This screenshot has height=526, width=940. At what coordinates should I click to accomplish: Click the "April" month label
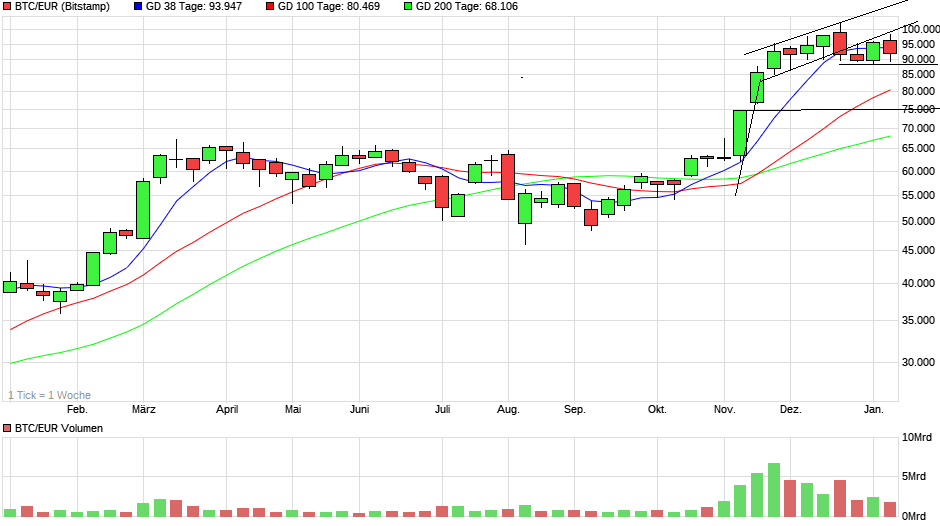227,410
